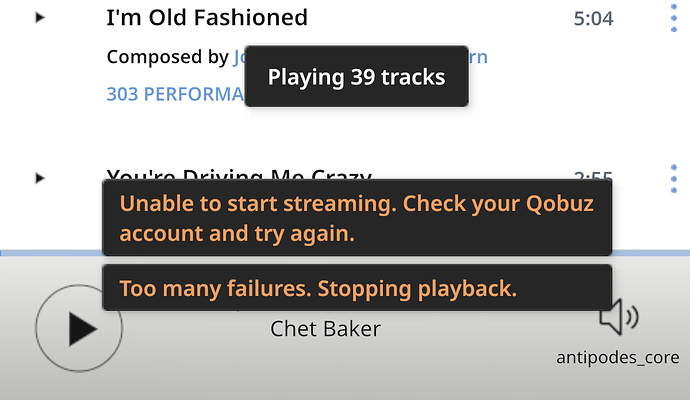Click the Composed by label text
690x400 pixels.
tap(168, 57)
